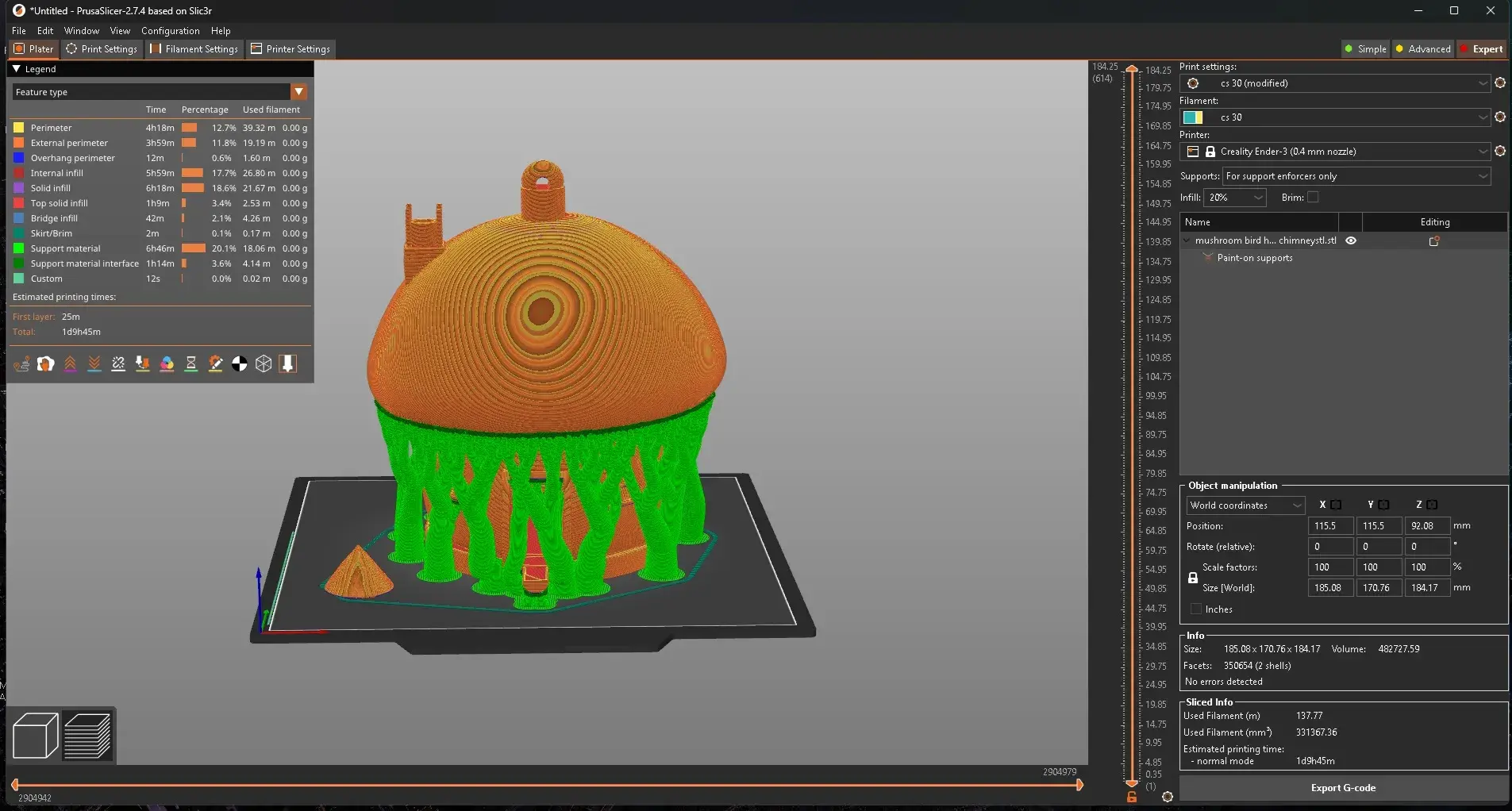
Task: Toggle retractions visibility icon in legend
Action: pyautogui.click(x=70, y=364)
